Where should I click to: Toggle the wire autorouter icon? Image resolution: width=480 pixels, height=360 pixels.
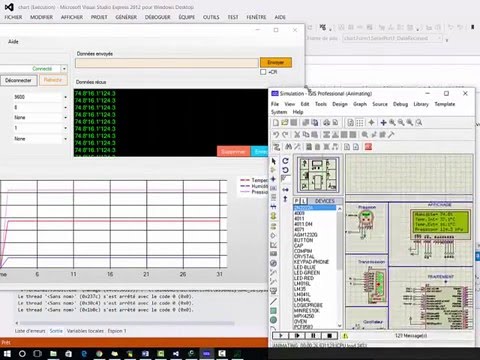(276, 147)
